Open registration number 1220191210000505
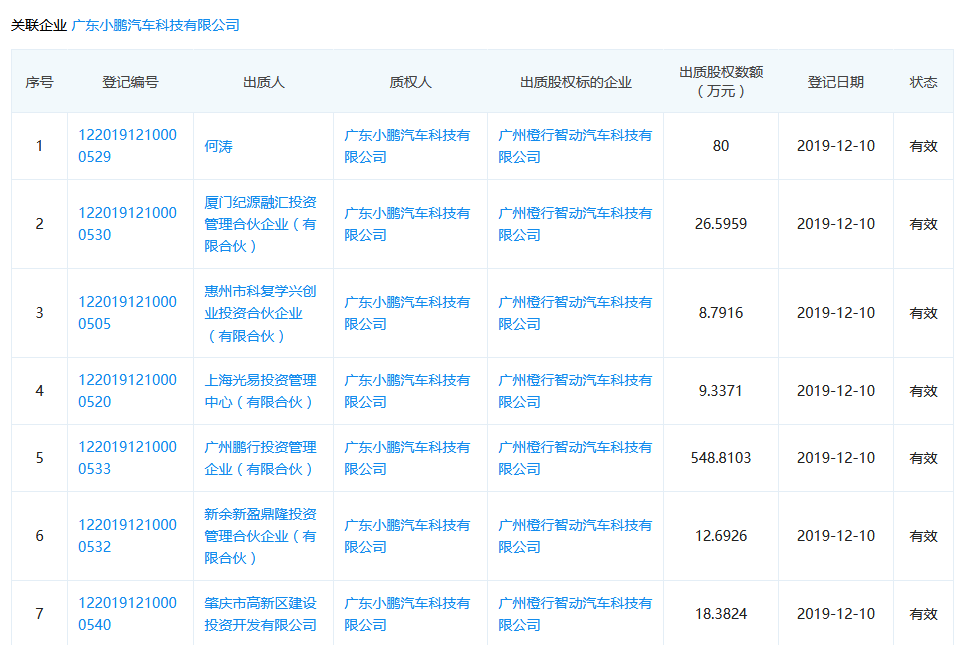 [128, 313]
